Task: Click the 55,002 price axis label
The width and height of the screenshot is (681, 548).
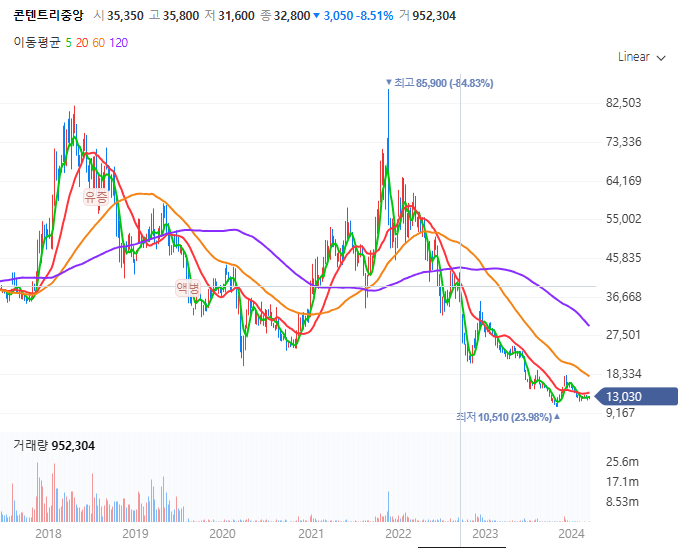Action: click(623, 219)
